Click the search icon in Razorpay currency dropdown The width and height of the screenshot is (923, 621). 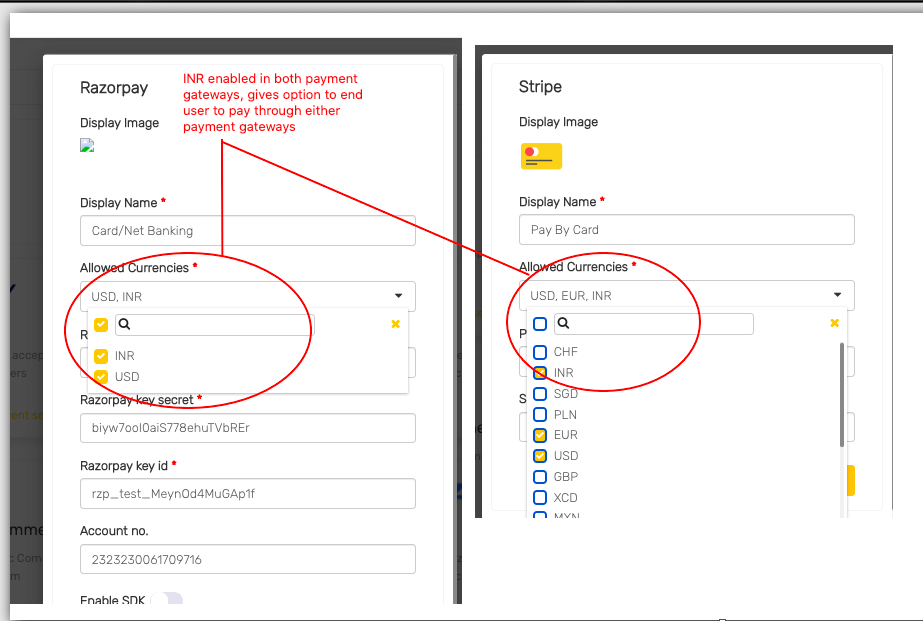point(124,324)
